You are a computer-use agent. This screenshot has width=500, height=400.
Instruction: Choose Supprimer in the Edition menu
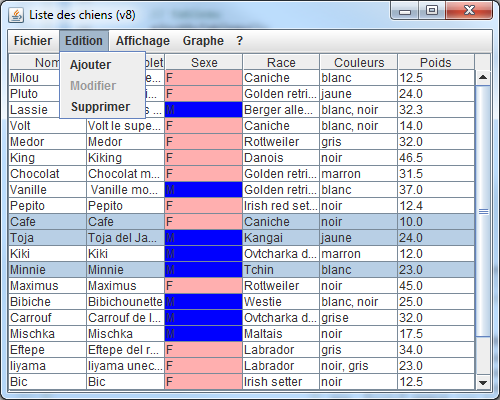100,107
